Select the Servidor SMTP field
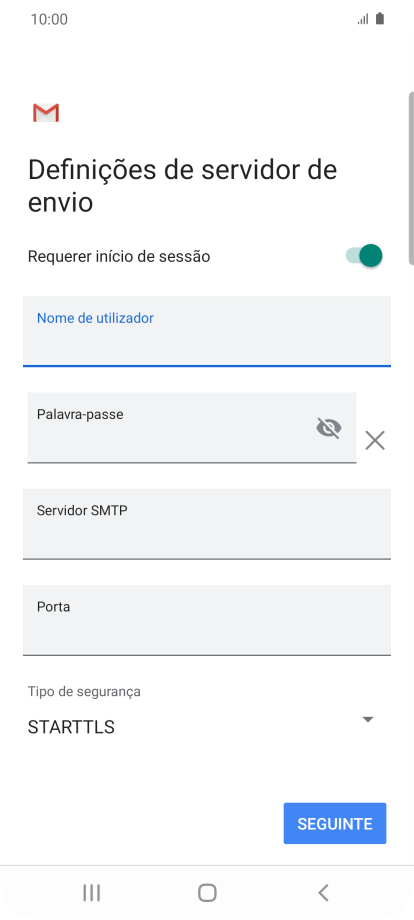414x920 pixels. click(x=207, y=524)
